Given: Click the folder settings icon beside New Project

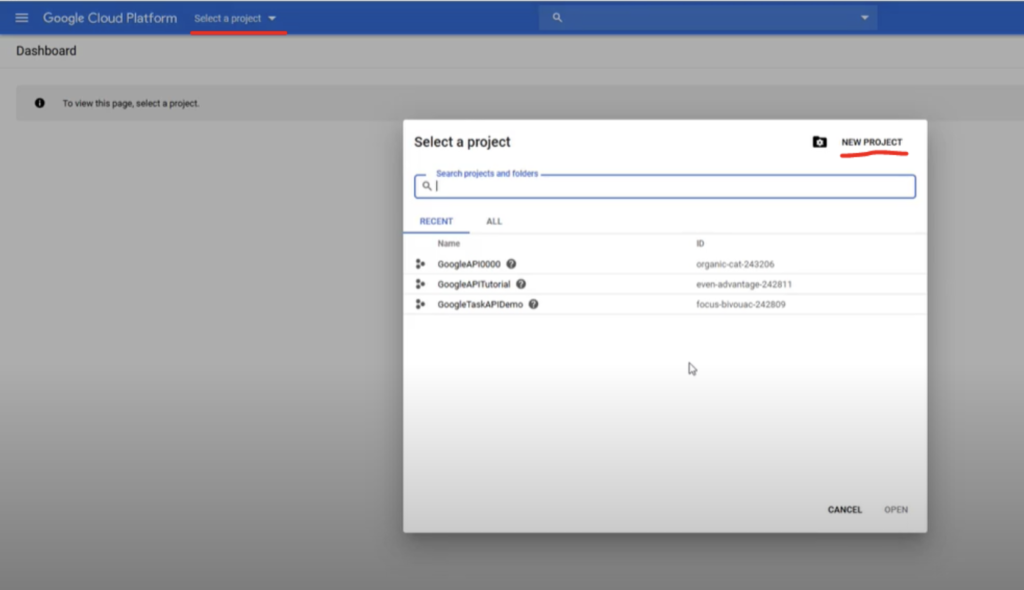Looking at the screenshot, I should [819, 142].
